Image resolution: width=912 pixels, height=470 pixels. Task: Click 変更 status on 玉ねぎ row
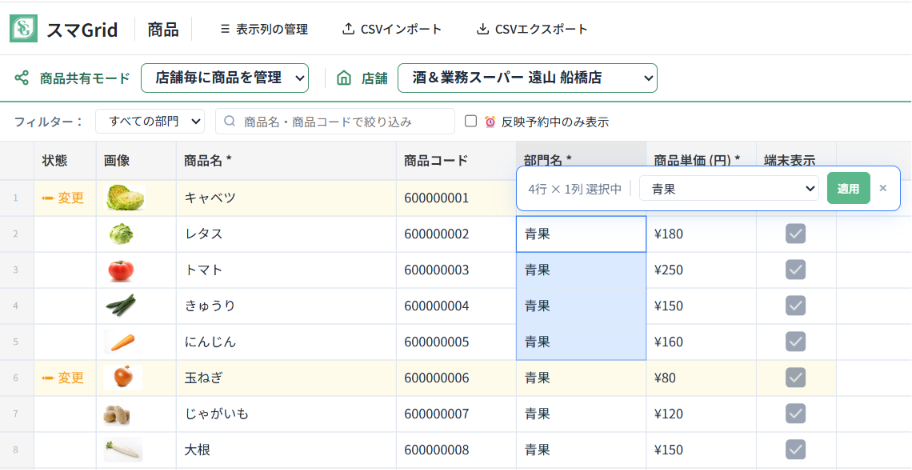point(63,378)
